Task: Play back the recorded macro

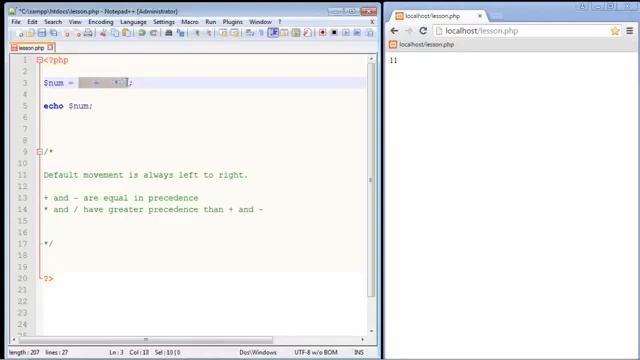Action: pos(346,33)
